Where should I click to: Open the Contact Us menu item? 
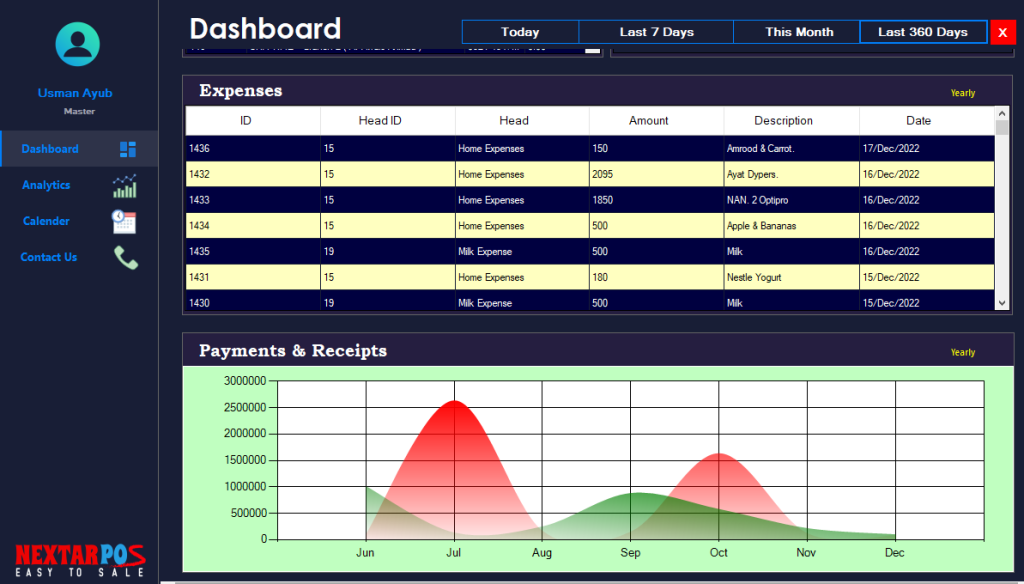[x=79, y=257]
